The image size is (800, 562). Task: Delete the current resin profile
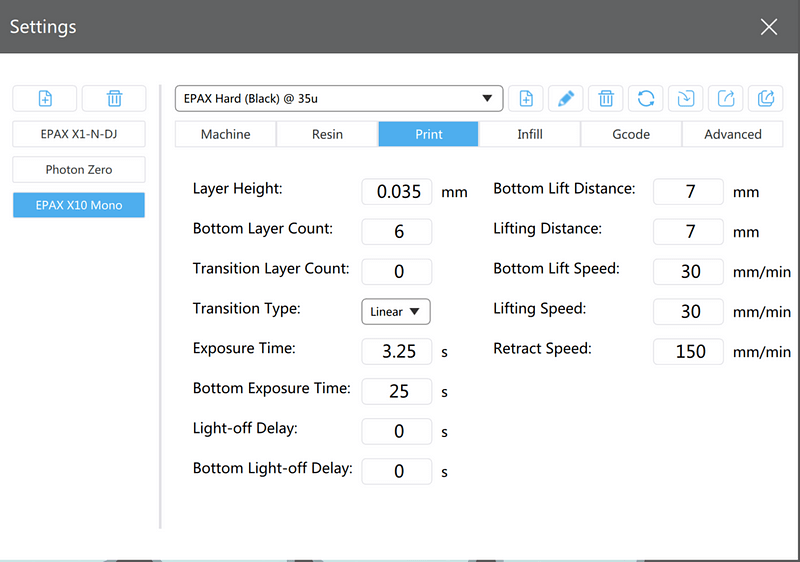tap(606, 98)
